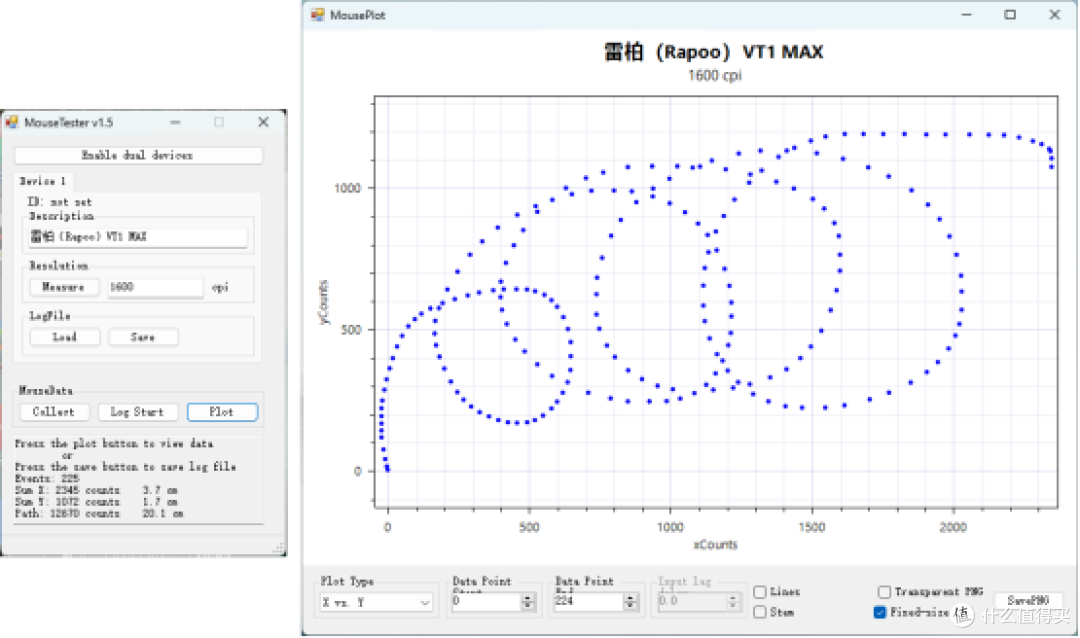
Task: Maximize the MousePlot window
Action: (1010, 14)
